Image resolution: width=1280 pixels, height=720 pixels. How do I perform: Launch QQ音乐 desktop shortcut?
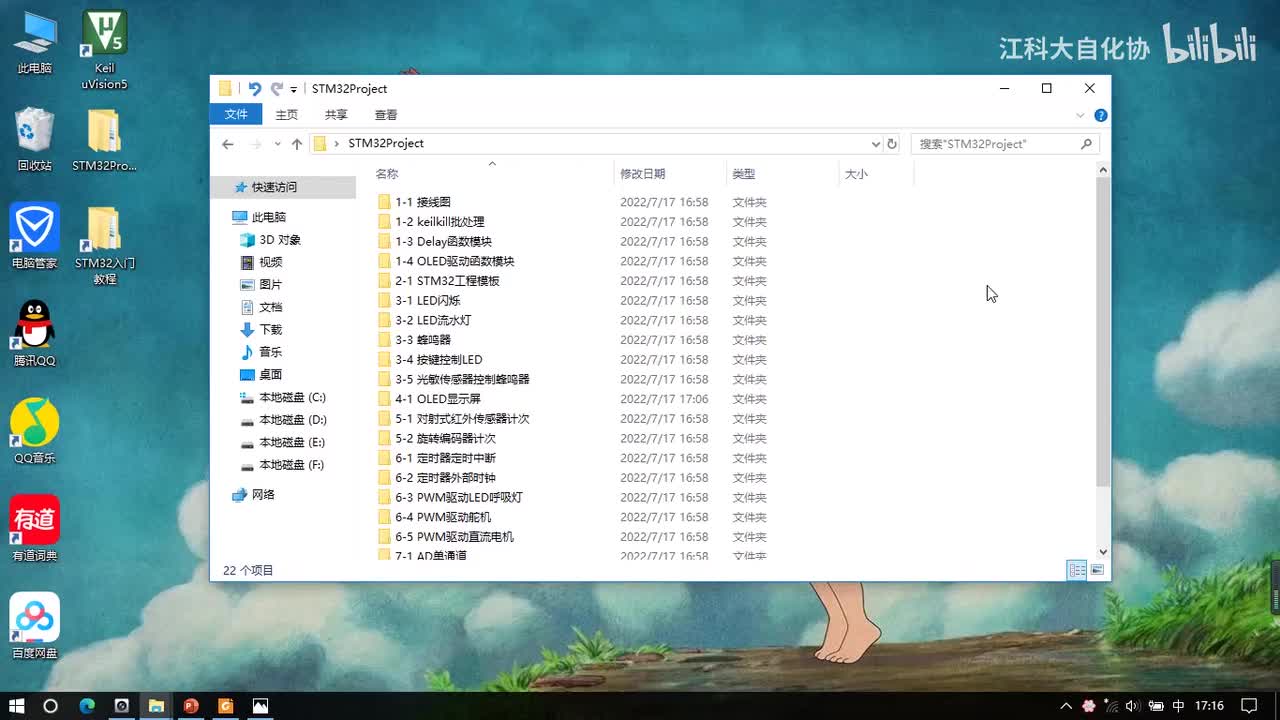tap(34, 432)
